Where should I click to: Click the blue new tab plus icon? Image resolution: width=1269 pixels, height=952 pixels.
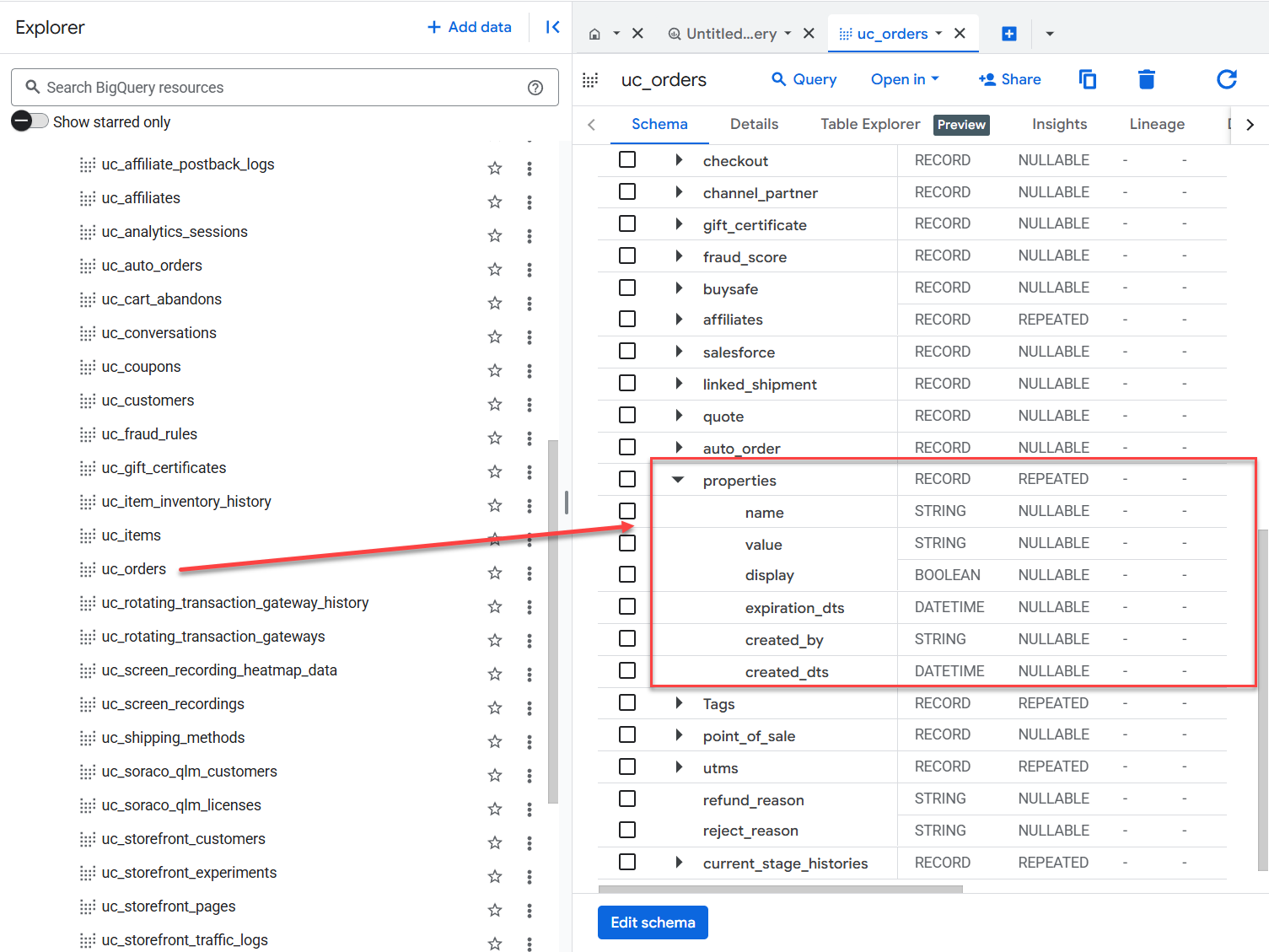point(1008,34)
